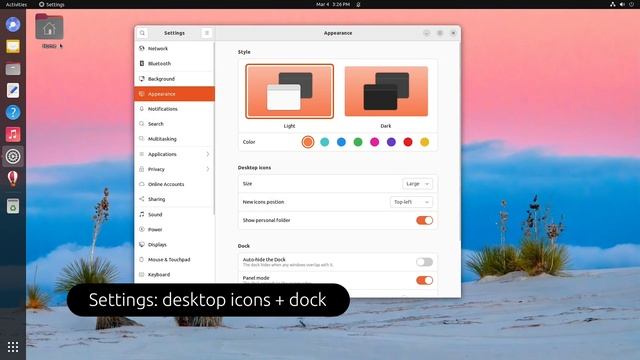Click the sidebar scrollbar in Settings
The image size is (640, 360).
(x=214, y=129)
